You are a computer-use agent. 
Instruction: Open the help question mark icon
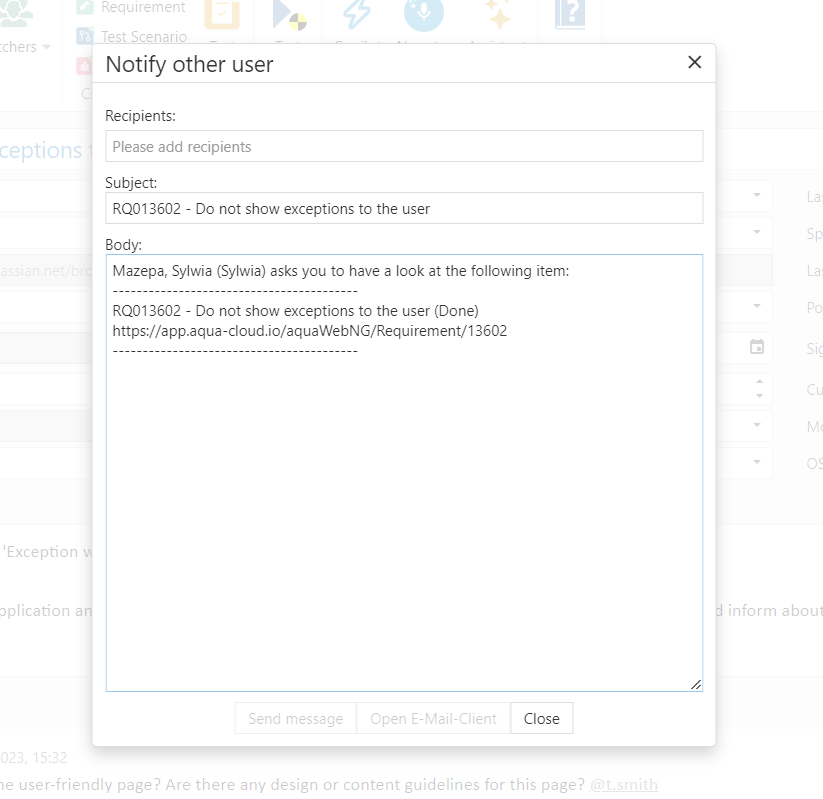(x=570, y=14)
